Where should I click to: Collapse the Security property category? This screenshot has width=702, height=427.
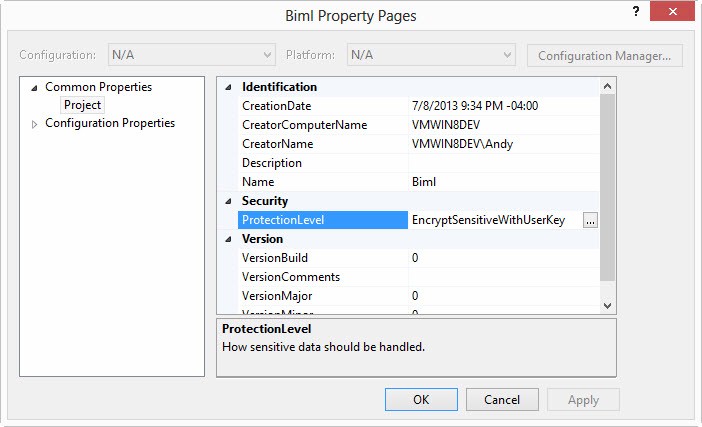click(227, 201)
